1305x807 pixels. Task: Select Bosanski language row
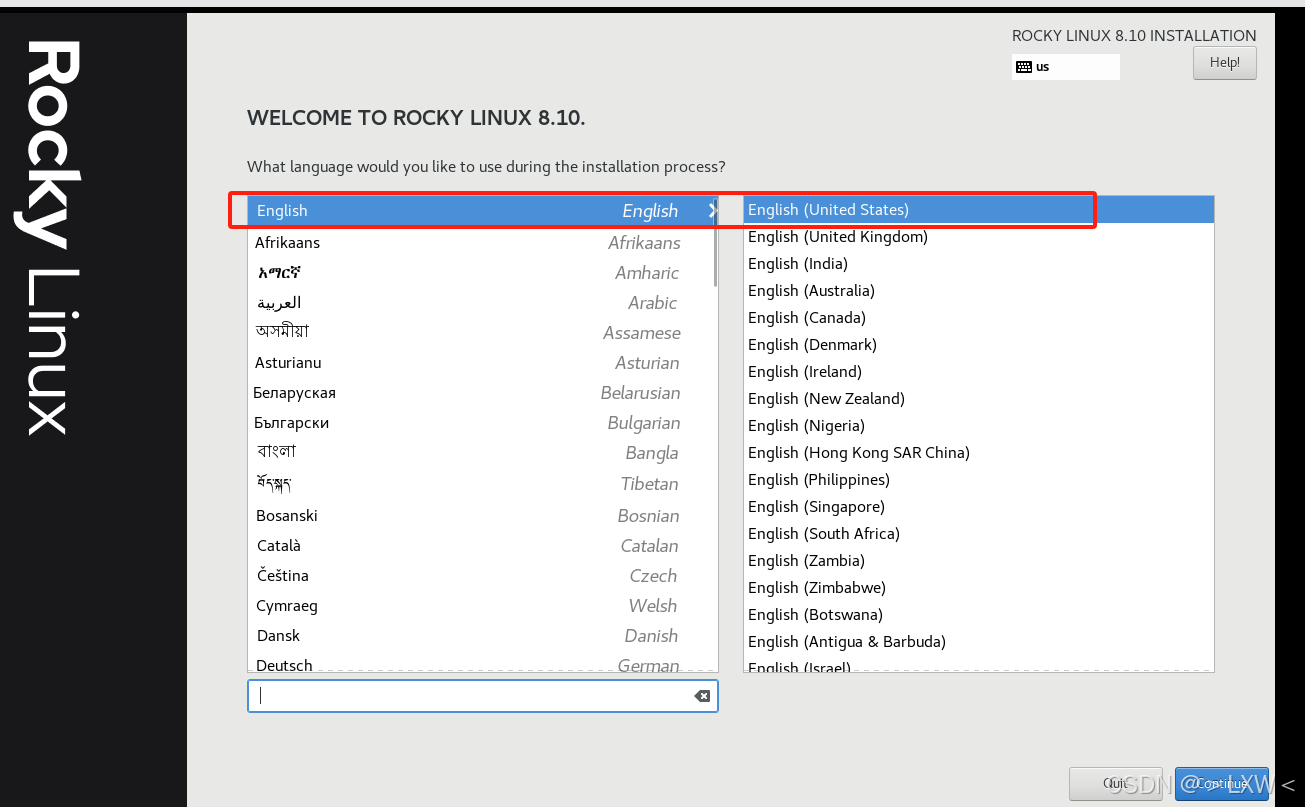coord(482,516)
